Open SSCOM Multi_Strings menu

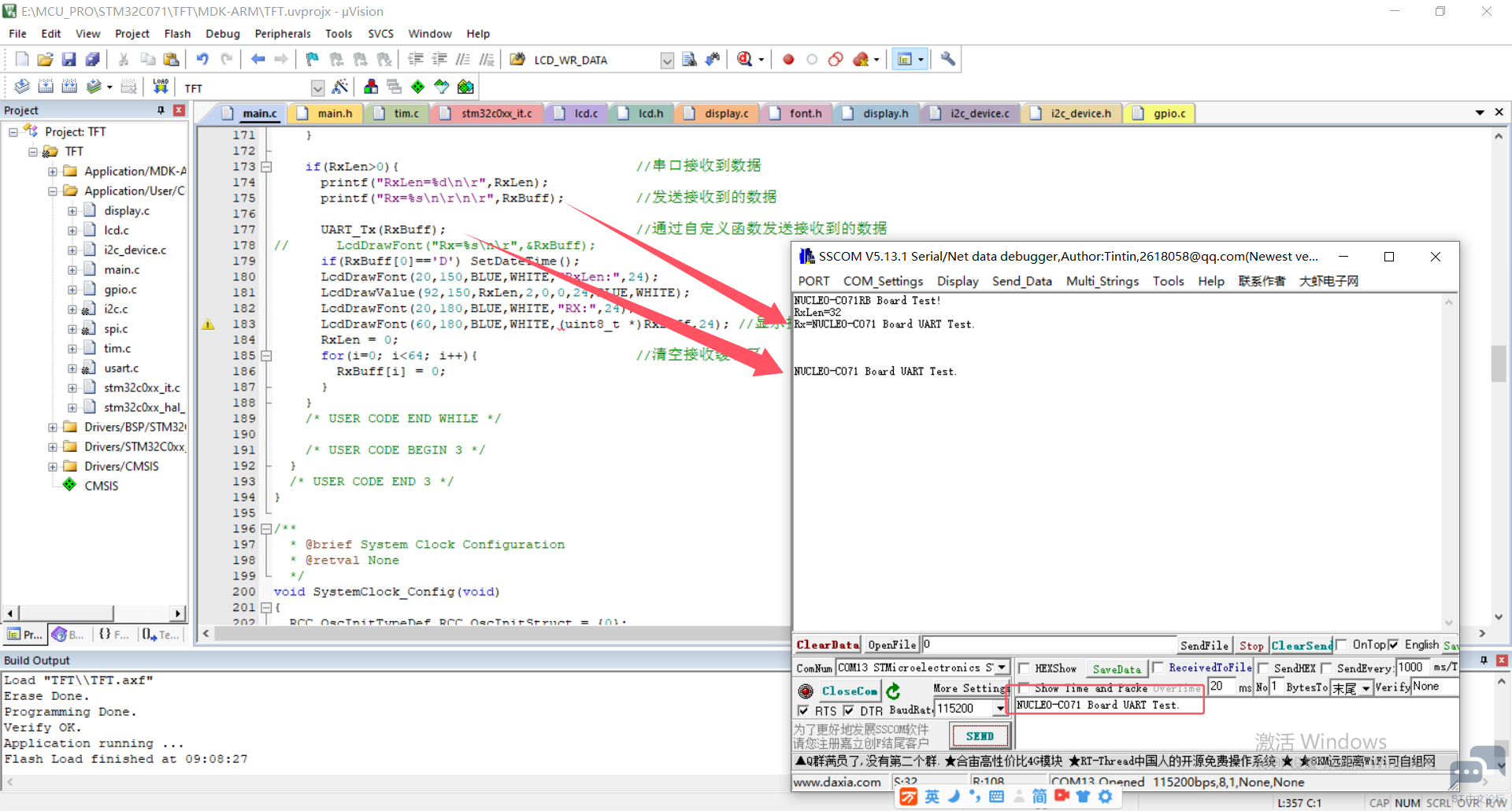pos(1102,281)
